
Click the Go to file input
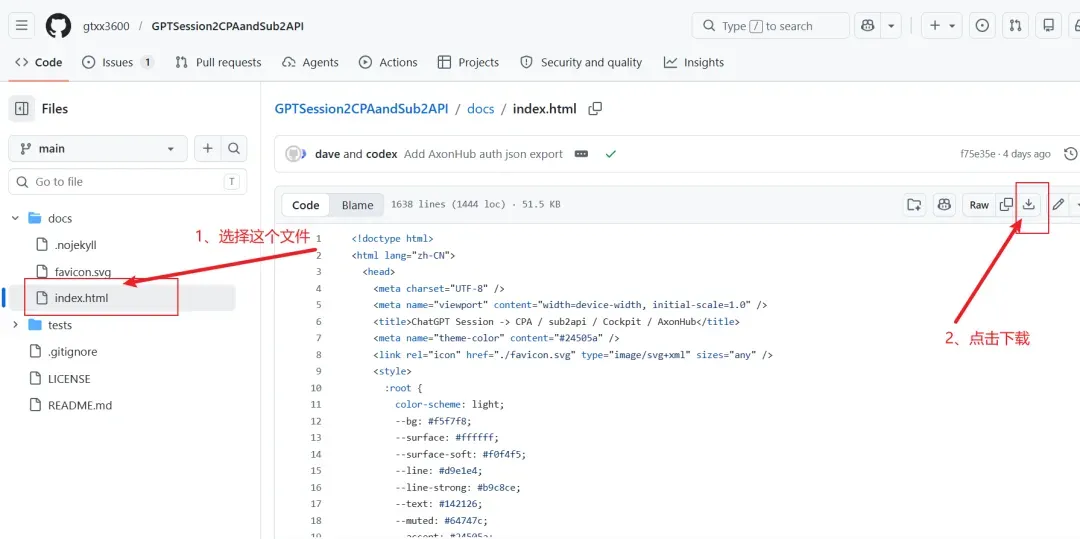127,182
